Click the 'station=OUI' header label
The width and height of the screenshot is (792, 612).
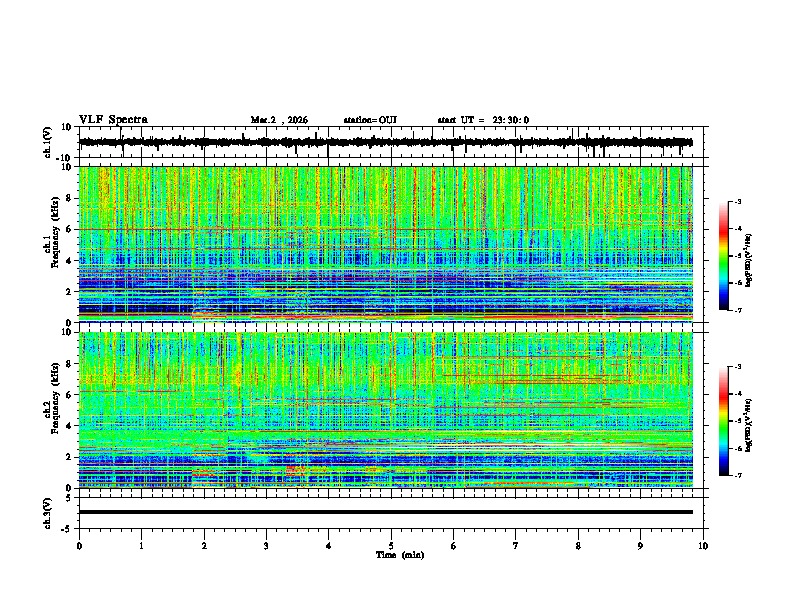tap(370, 120)
